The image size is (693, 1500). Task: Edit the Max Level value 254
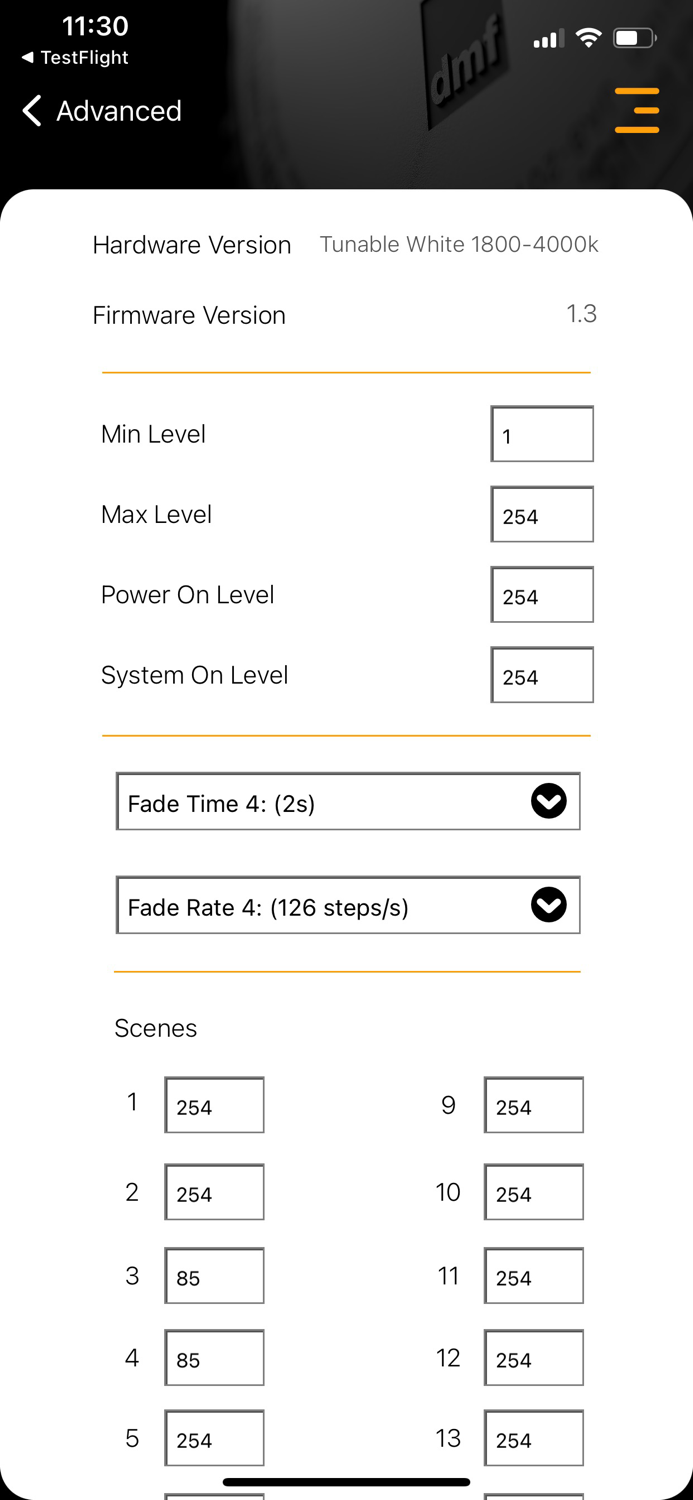(542, 514)
